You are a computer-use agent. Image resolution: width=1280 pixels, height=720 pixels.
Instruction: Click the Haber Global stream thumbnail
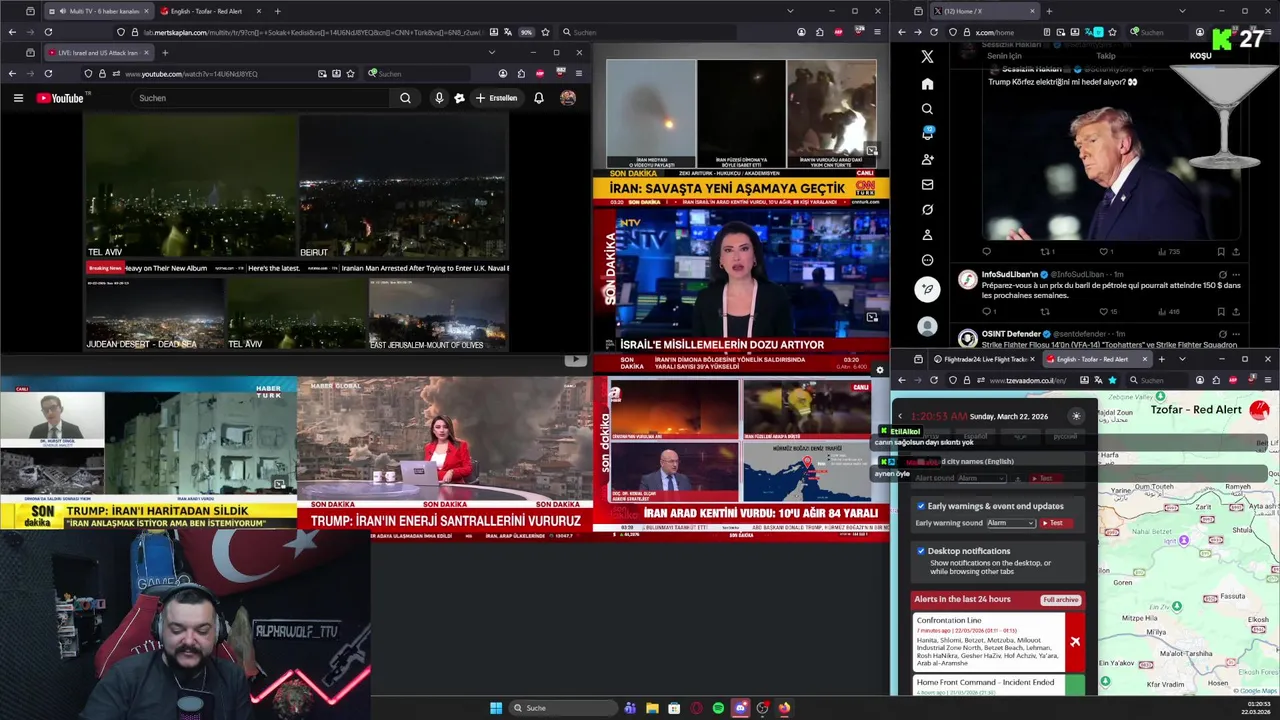click(445, 457)
